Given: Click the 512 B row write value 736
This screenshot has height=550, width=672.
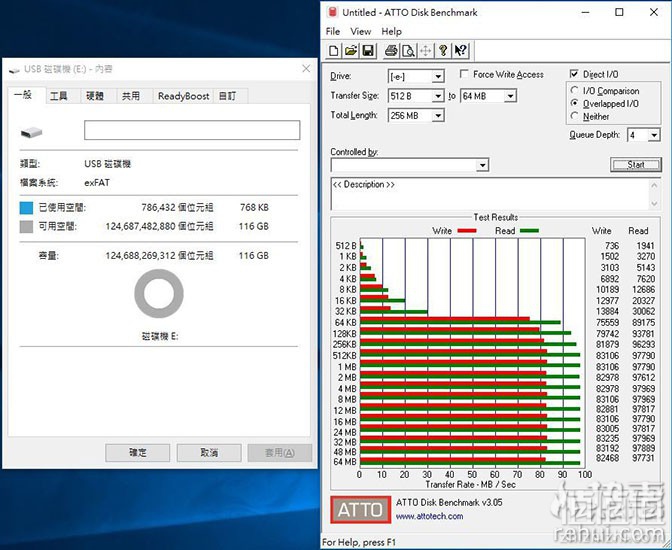Looking at the screenshot, I should click(x=612, y=246).
